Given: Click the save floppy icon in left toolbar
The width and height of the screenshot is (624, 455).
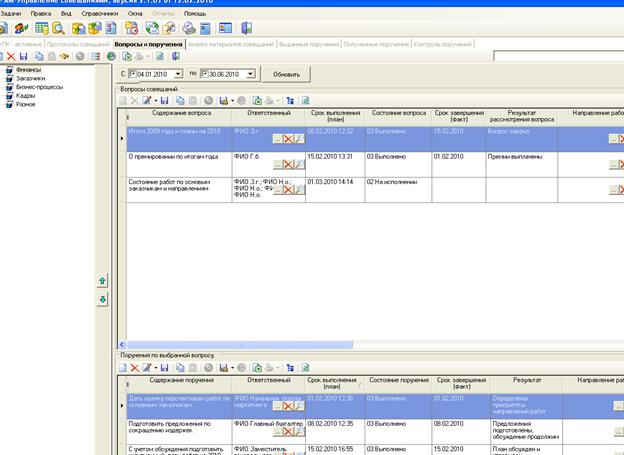Looking at the screenshot, I should pos(24,57).
